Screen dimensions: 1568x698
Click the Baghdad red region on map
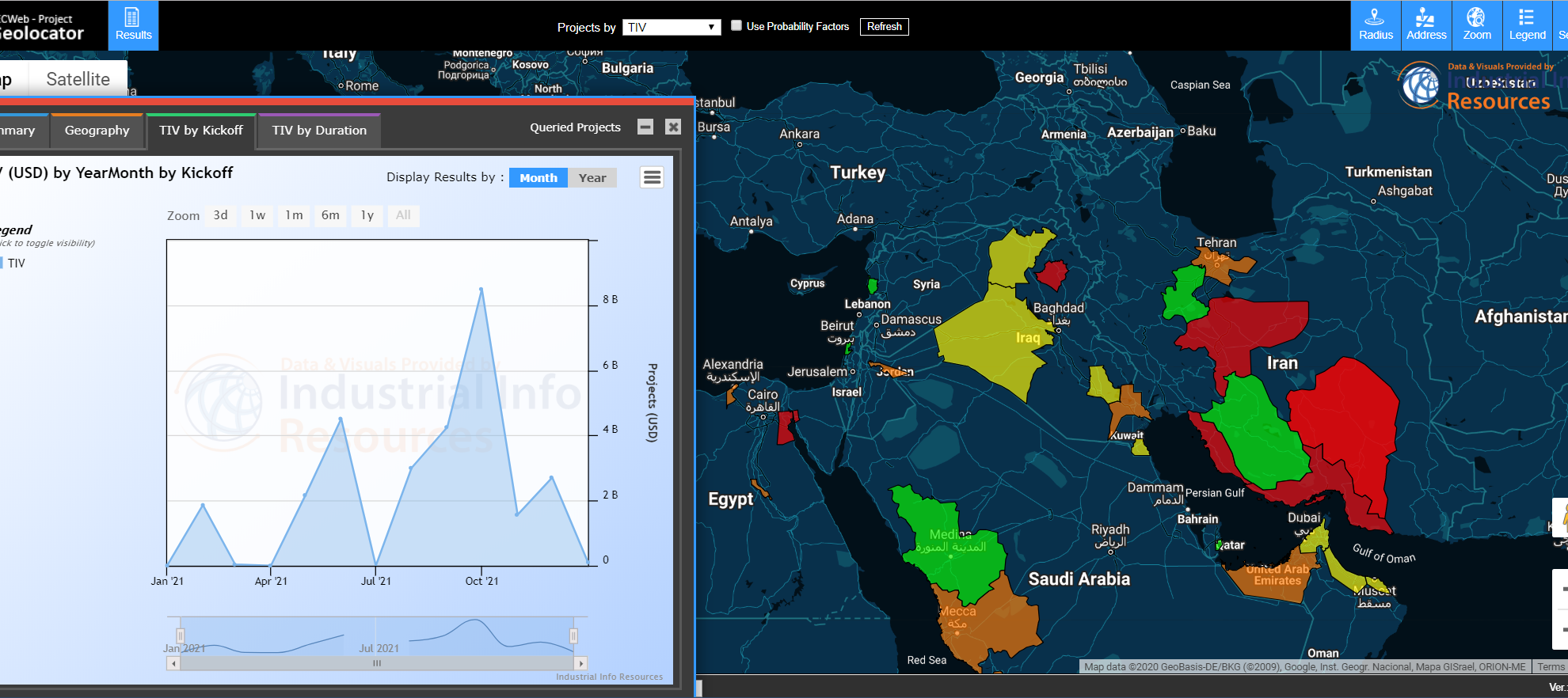(x=1052, y=275)
